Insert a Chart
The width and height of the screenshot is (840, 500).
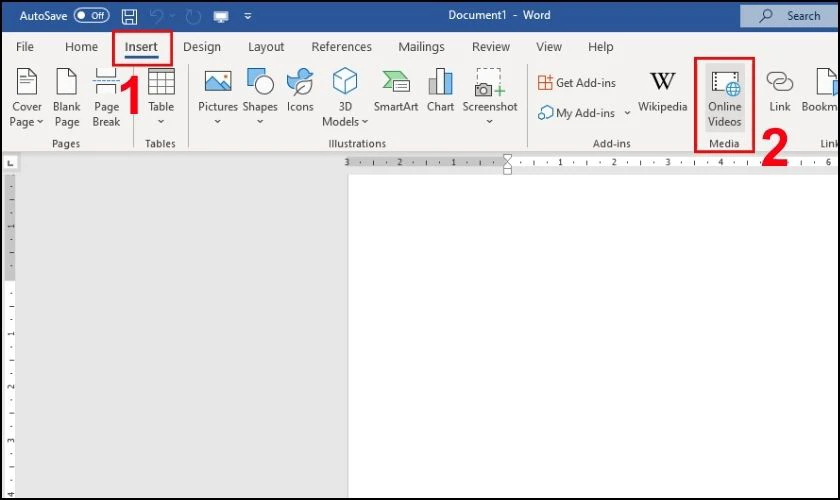[x=440, y=91]
